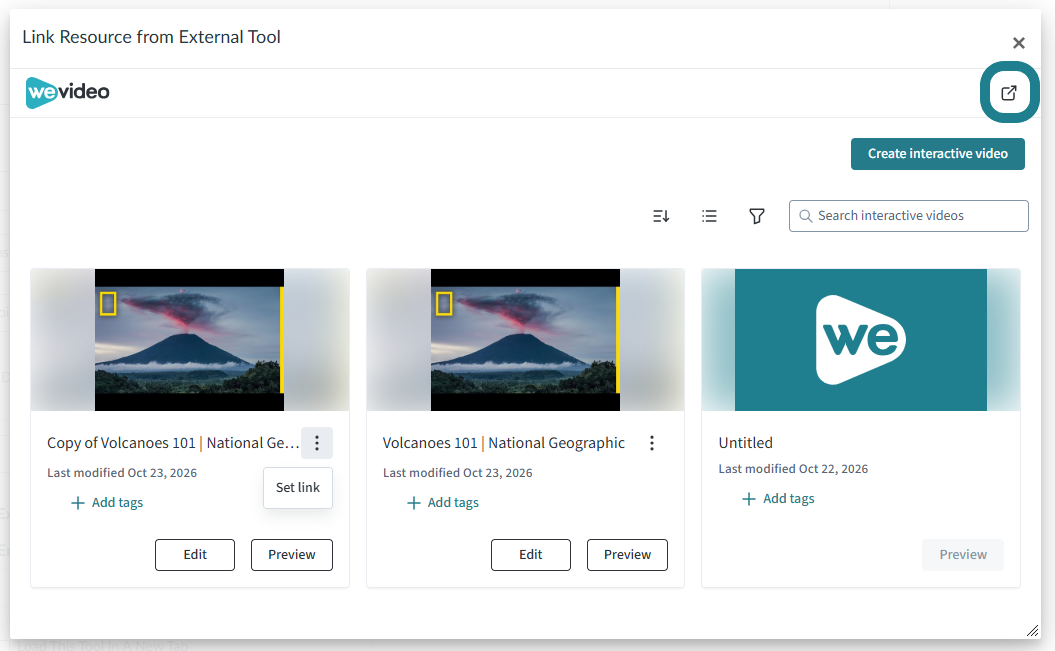Edit the Volcanoes 101 National Geographic video

(x=531, y=555)
